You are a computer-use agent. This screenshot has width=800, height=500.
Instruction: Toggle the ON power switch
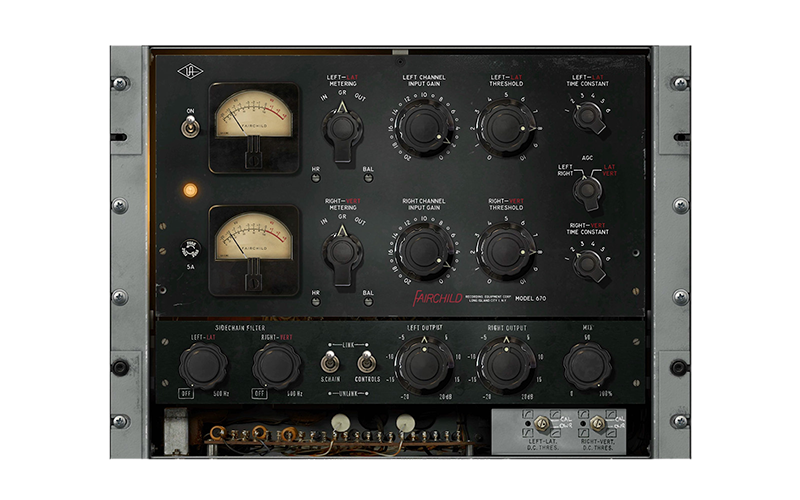(190, 127)
